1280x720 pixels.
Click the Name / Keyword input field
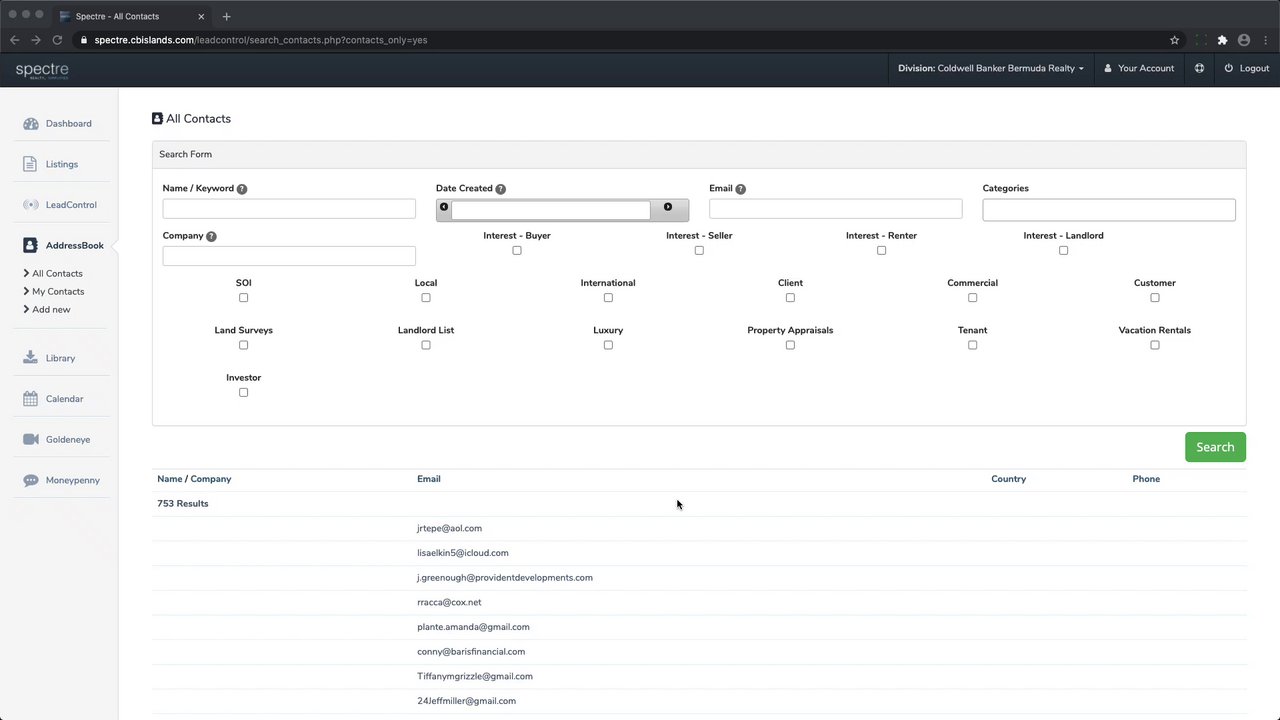point(289,208)
